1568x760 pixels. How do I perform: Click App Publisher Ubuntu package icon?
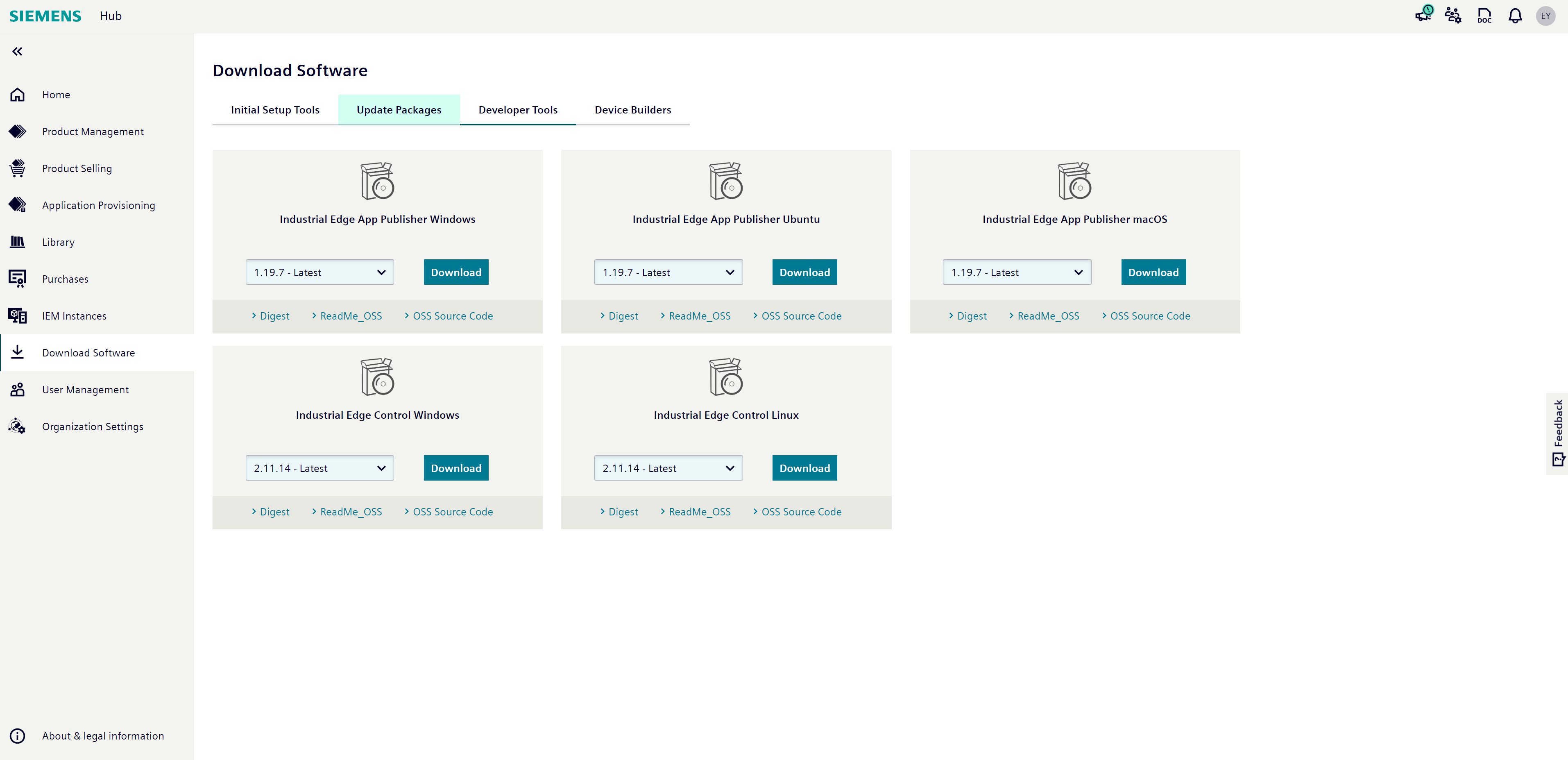point(726,181)
